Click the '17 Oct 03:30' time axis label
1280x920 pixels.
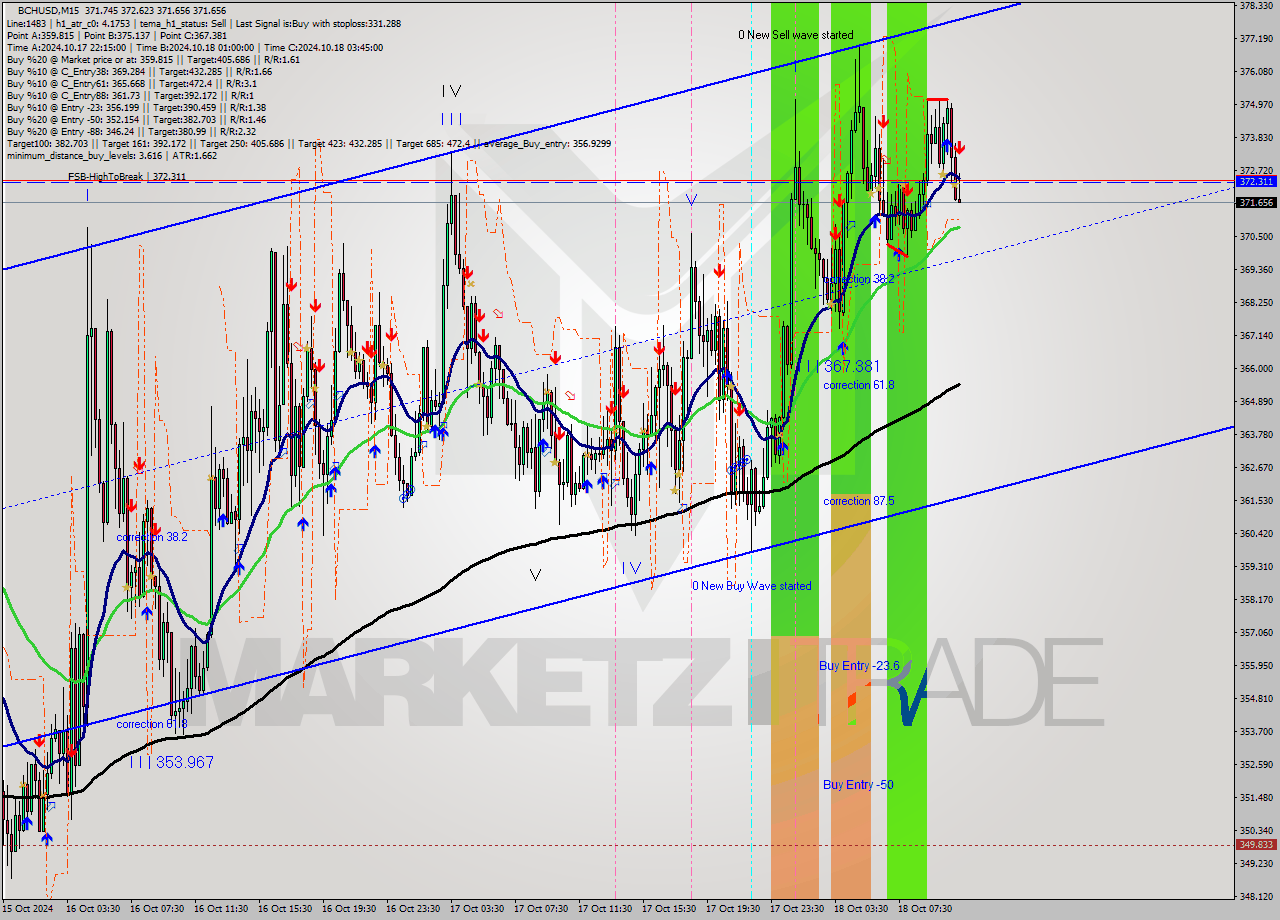click(477, 909)
